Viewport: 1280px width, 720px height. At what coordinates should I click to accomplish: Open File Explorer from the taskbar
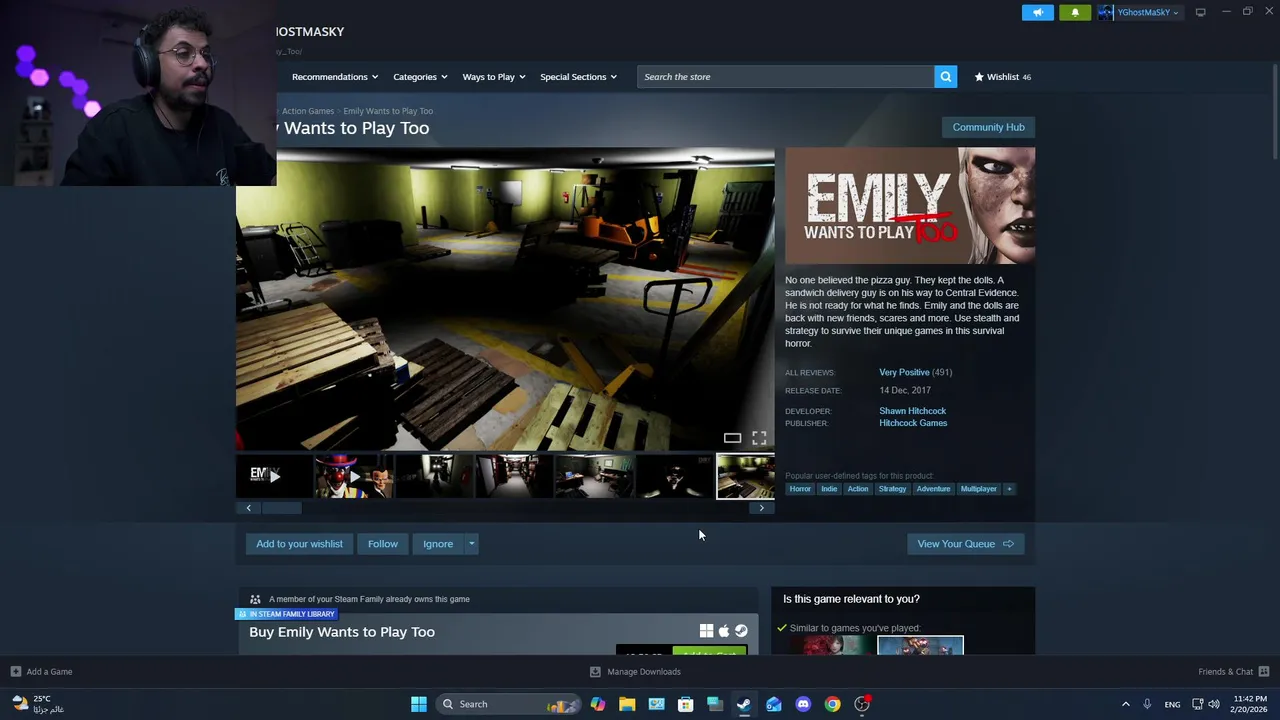point(627,704)
